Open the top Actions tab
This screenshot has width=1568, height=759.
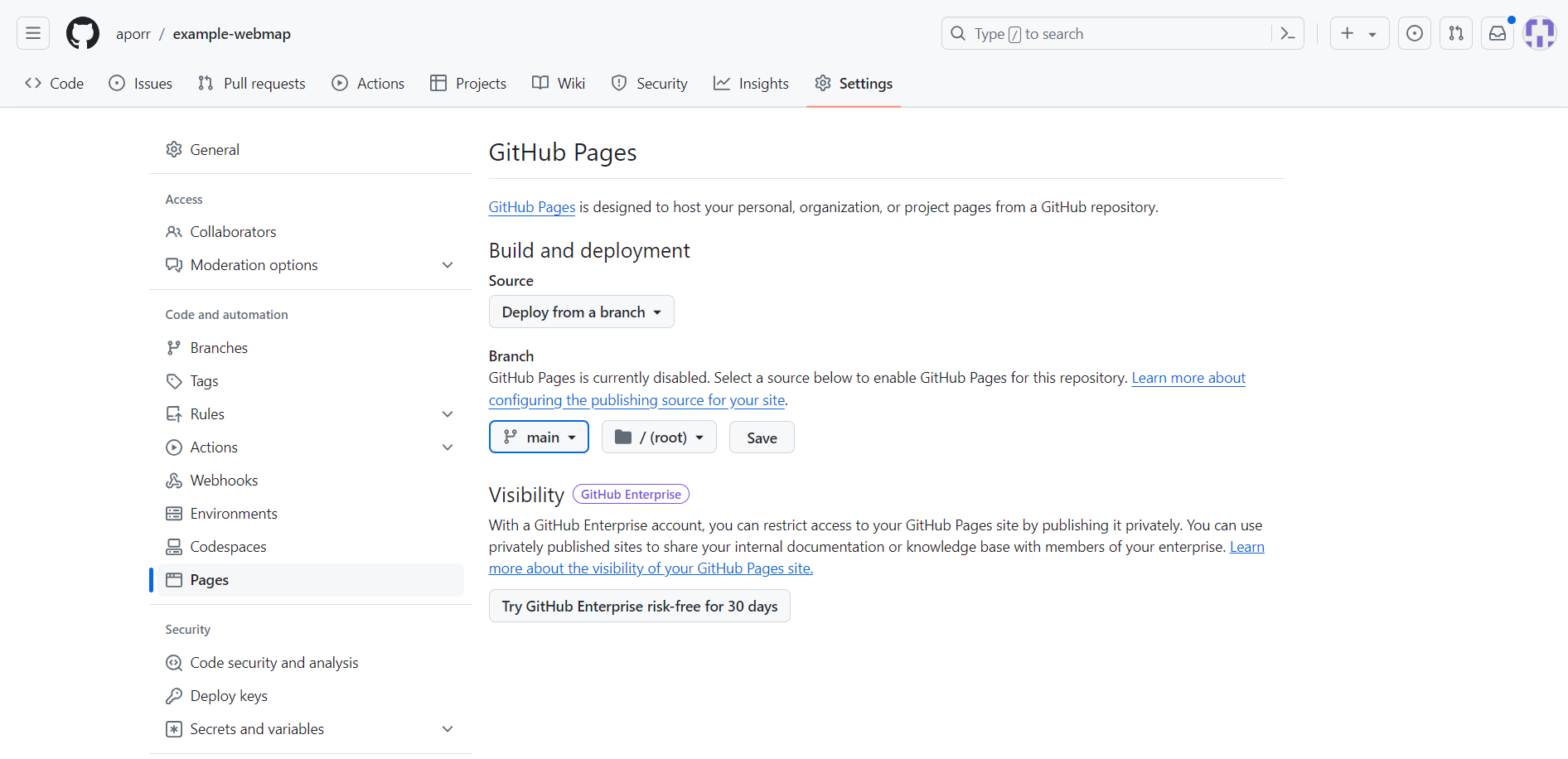(x=368, y=83)
